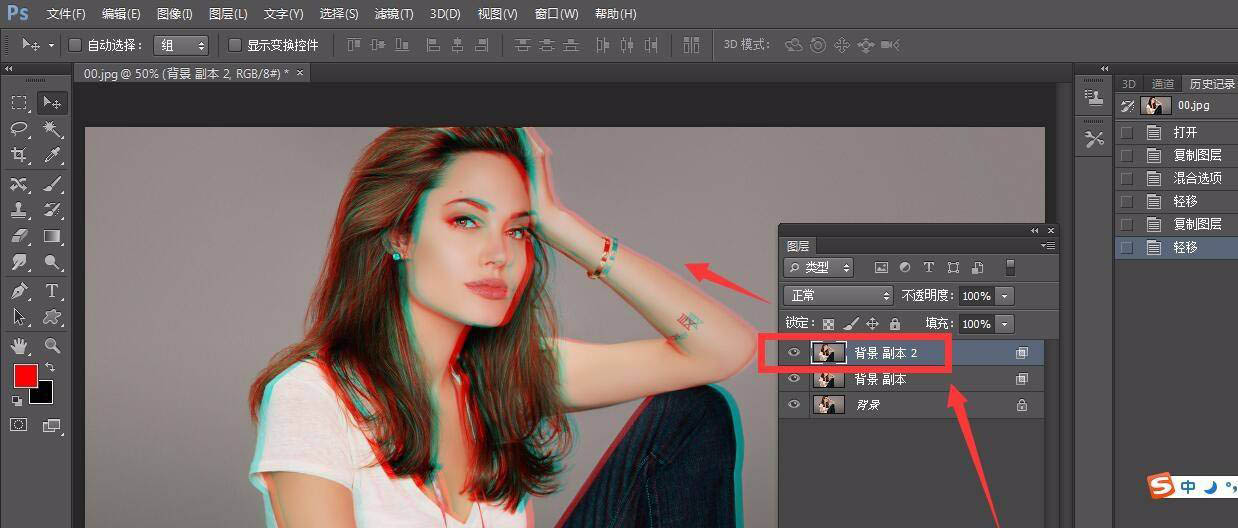Switch to the 通道 panel tab
1238x528 pixels.
[x=1162, y=84]
